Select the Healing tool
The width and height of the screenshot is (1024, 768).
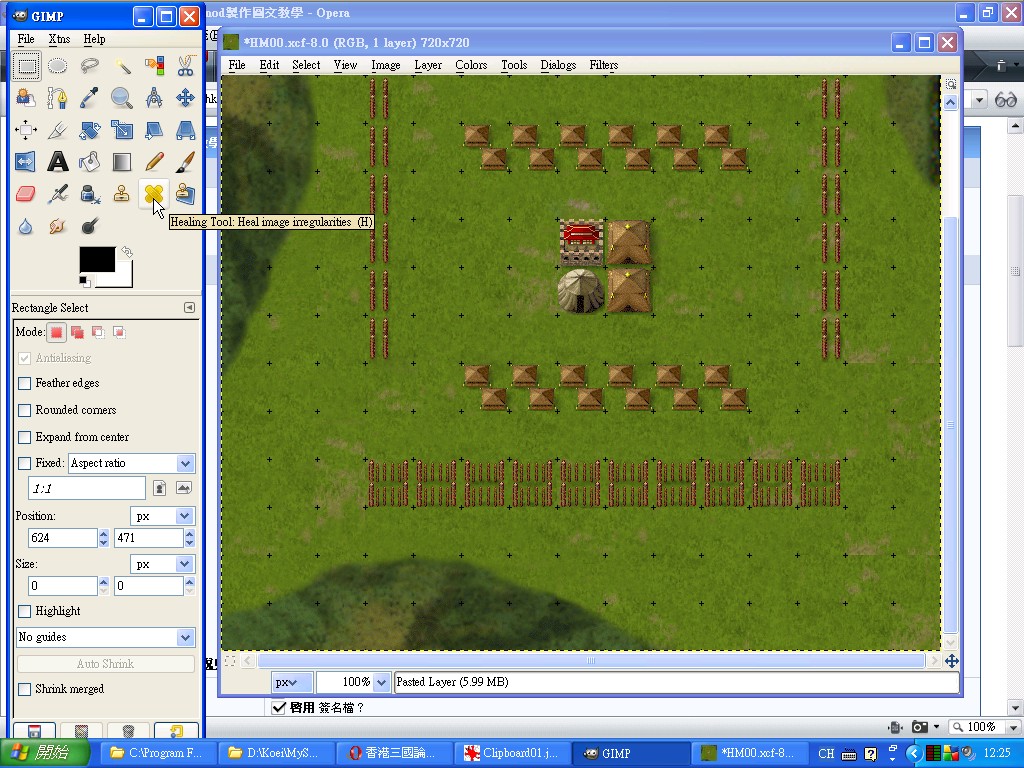coord(153,194)
